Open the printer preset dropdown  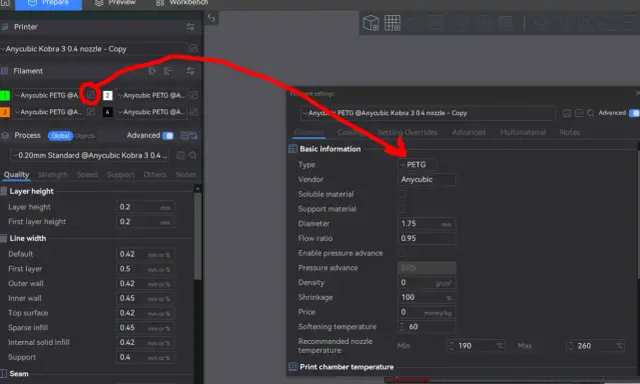tap(94, 49)
